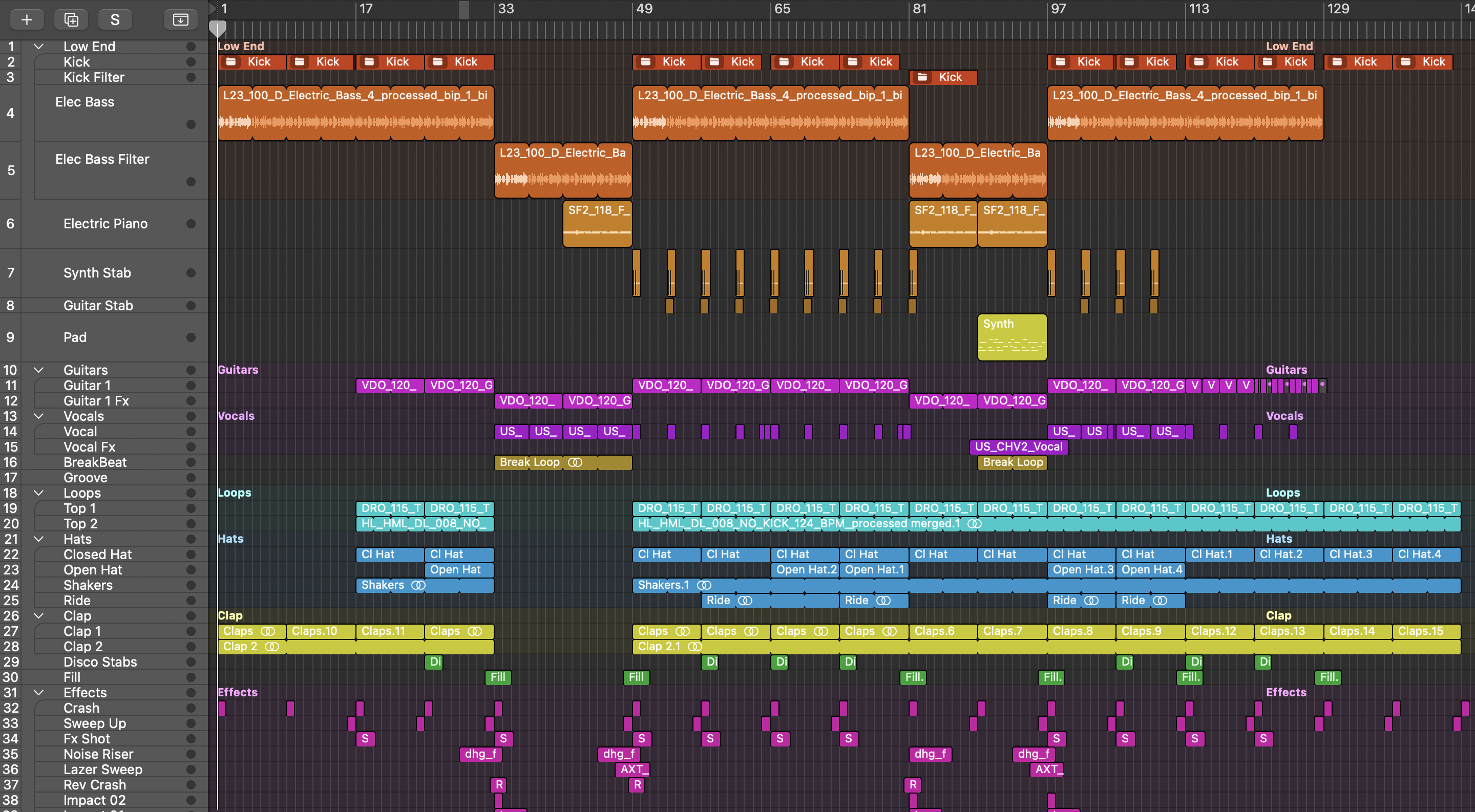Select the first S Fx Shot region
The width and height of the screenshot is (1475, 812).
coord(365,739)
